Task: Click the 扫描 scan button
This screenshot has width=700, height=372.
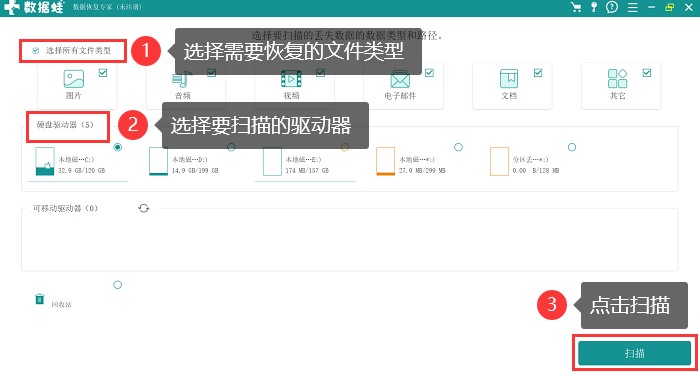Action: pyautogui.click(x=634, y=354)
